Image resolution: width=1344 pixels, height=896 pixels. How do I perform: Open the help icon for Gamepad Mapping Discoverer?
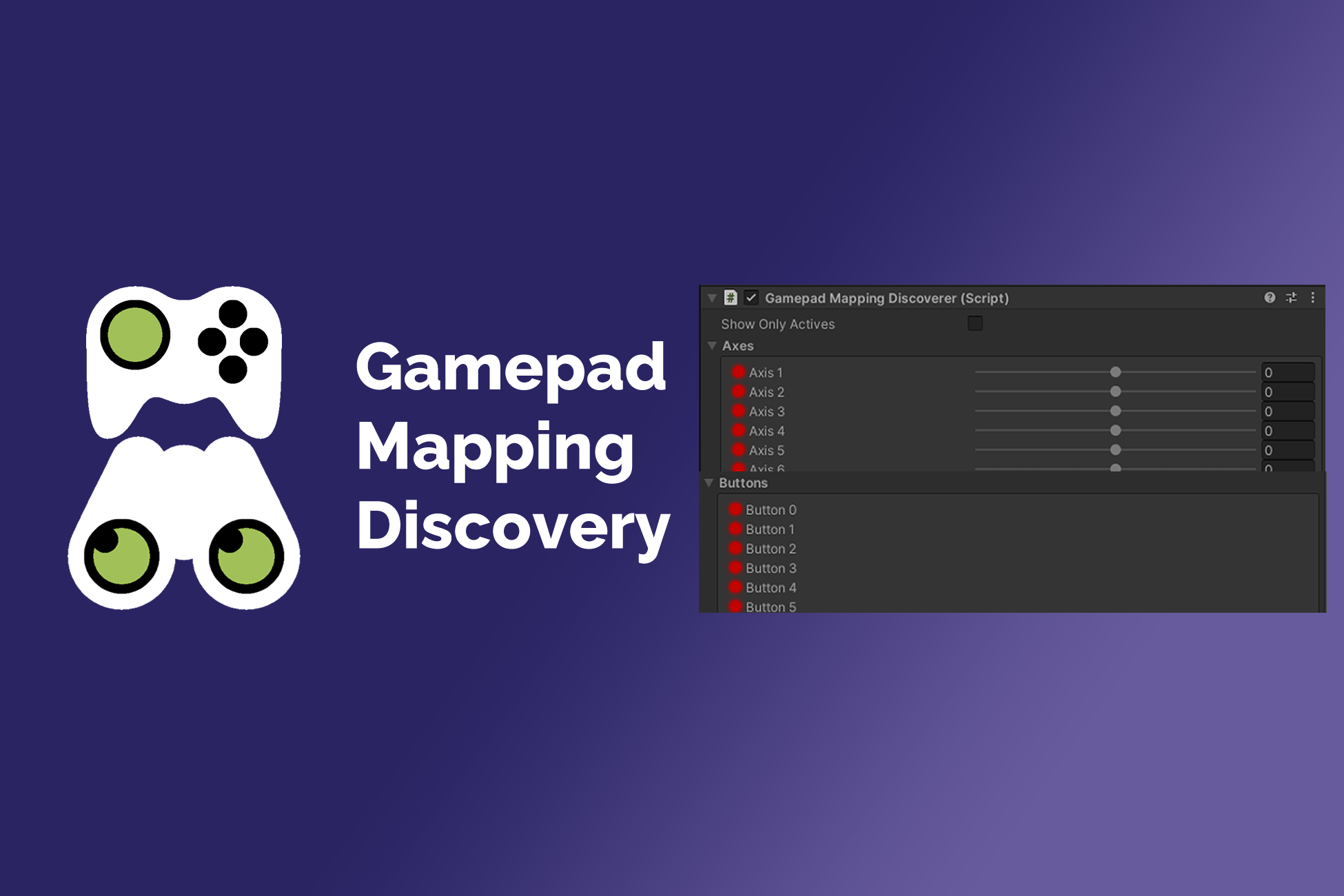(x=1269, y=298)
